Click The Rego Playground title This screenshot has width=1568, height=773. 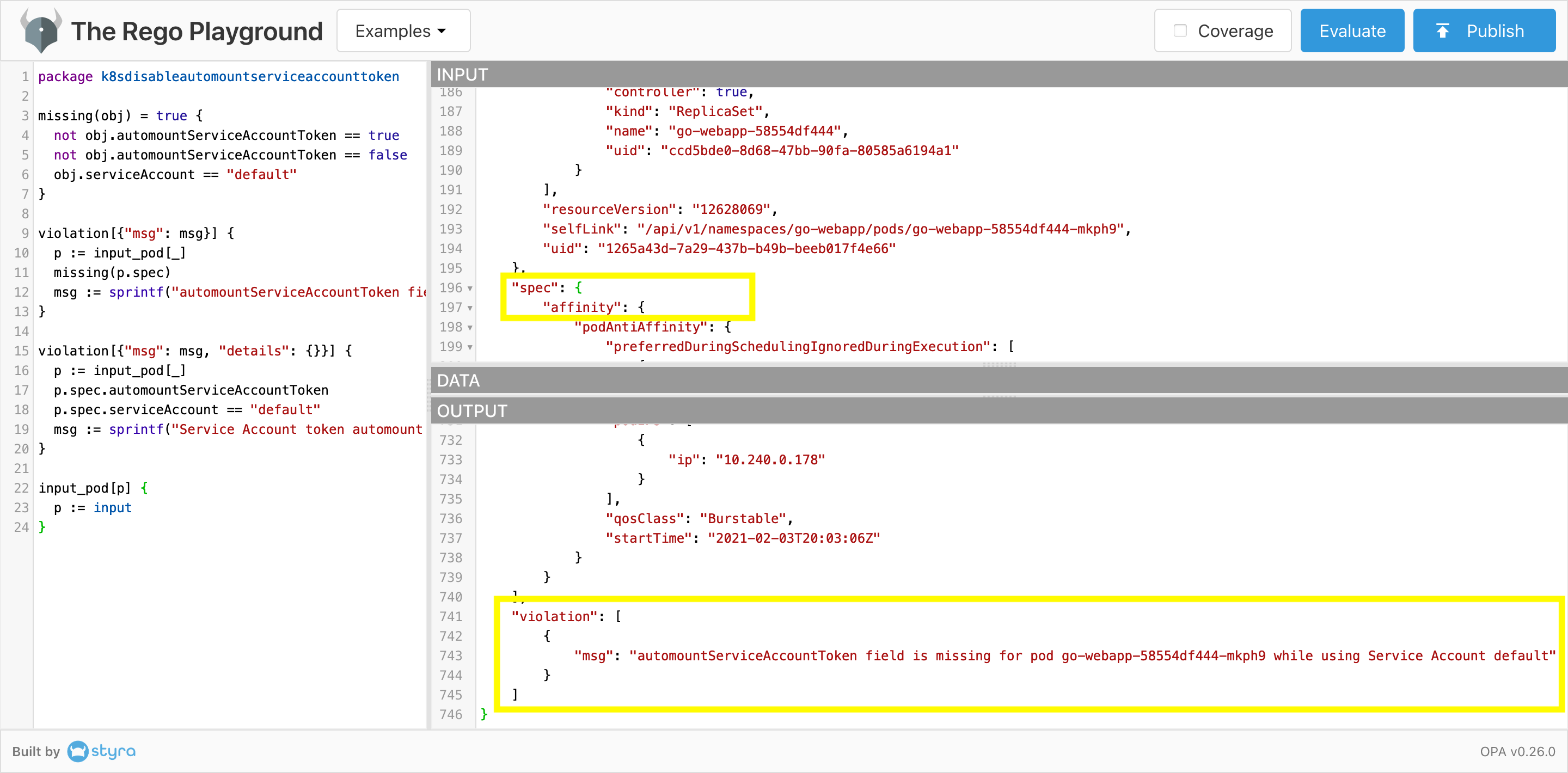tap(197, 31)
